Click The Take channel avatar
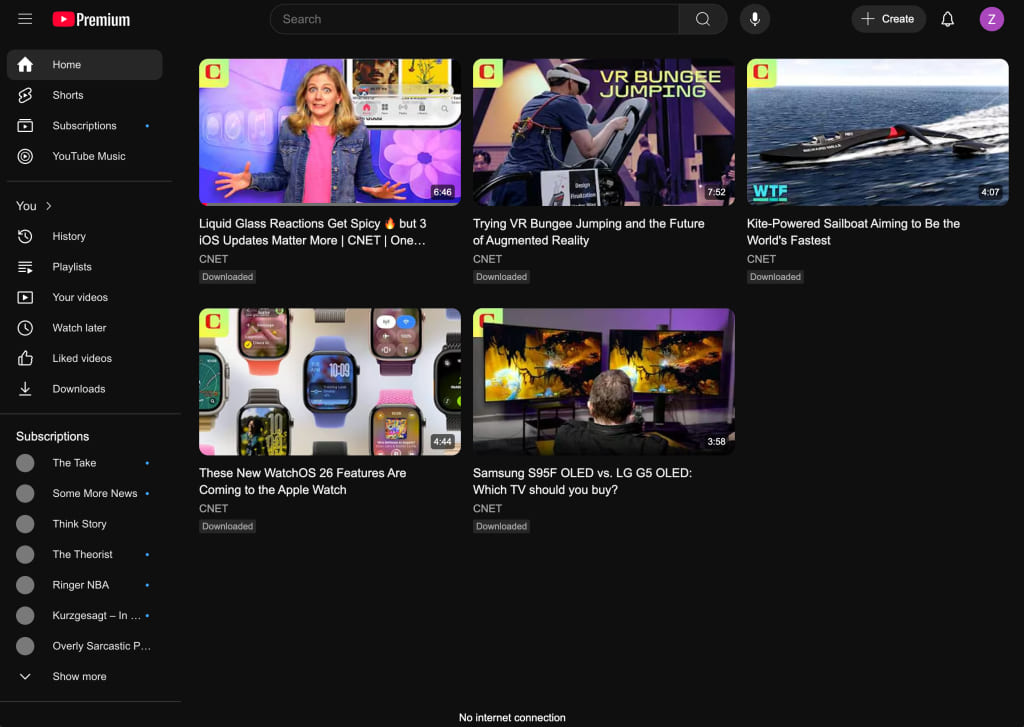The width and height of the screenshot is (1024, 727). (25, 463)
